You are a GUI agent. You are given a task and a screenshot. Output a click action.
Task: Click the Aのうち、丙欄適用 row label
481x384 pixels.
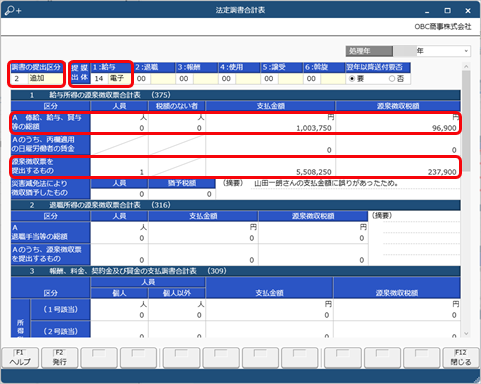click(50, 144)
